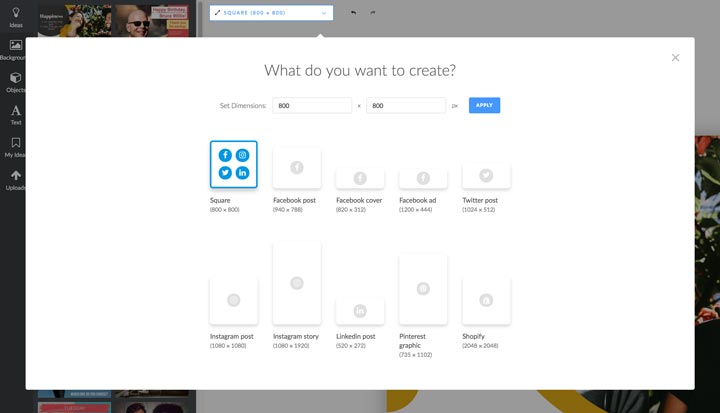Viewport: 720px width, 413px height.
Task: Open the Square (800 x 800) size dropdown
Action: (271, 13)
